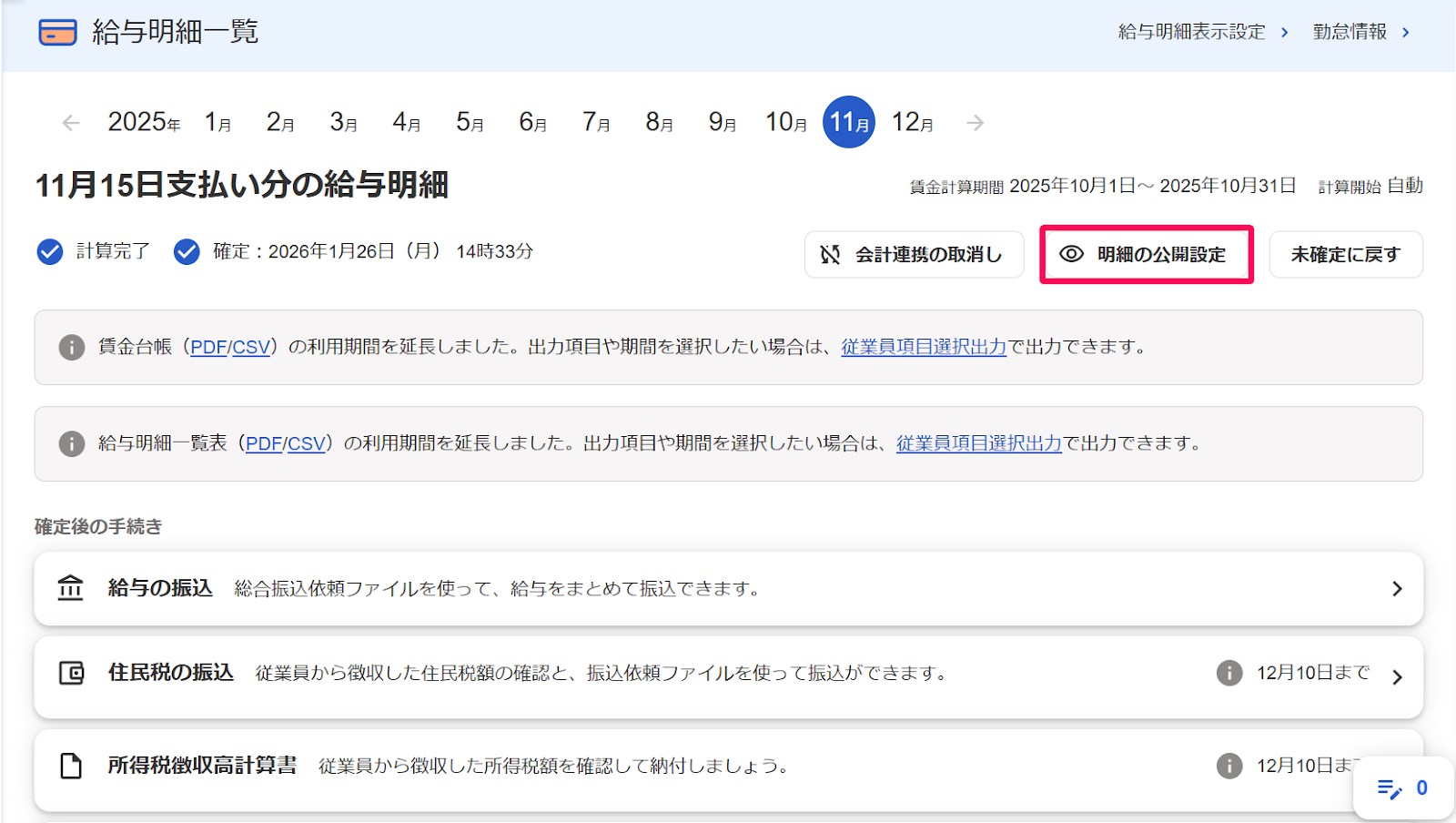This screenshot has width=1456, height=823.
Task: Click info icon on 賃金台帳 notice
Action: tap(72, 347)
